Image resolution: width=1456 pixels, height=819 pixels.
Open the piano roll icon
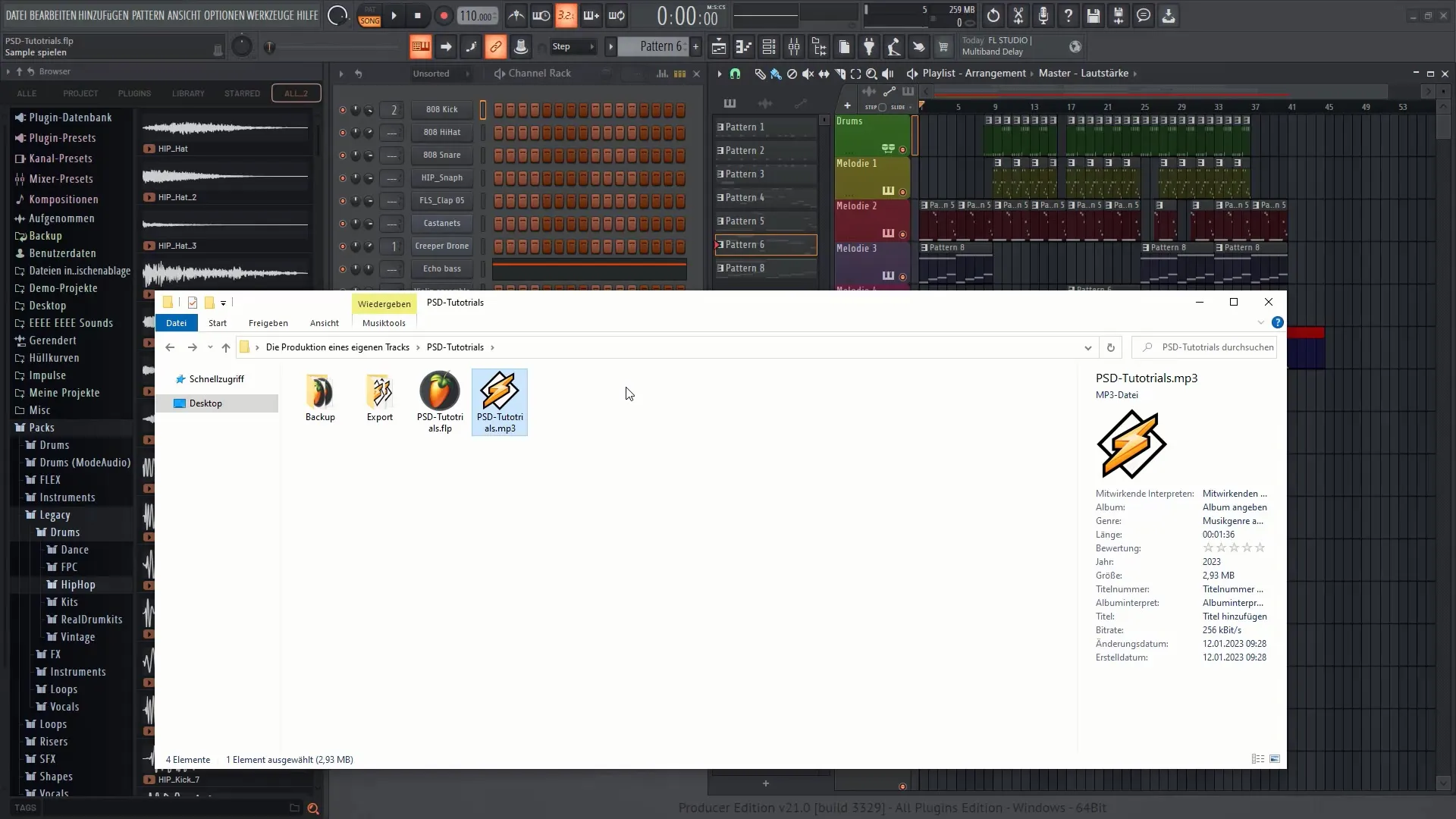(744, 47)
